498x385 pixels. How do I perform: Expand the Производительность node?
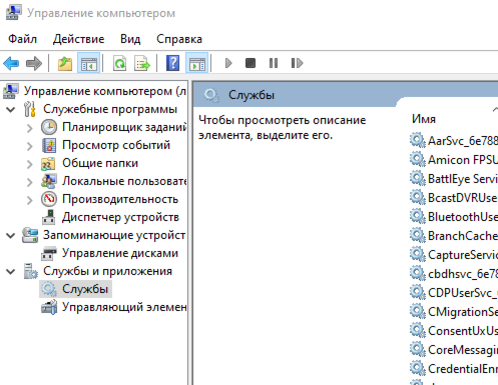tap(30, 200)
